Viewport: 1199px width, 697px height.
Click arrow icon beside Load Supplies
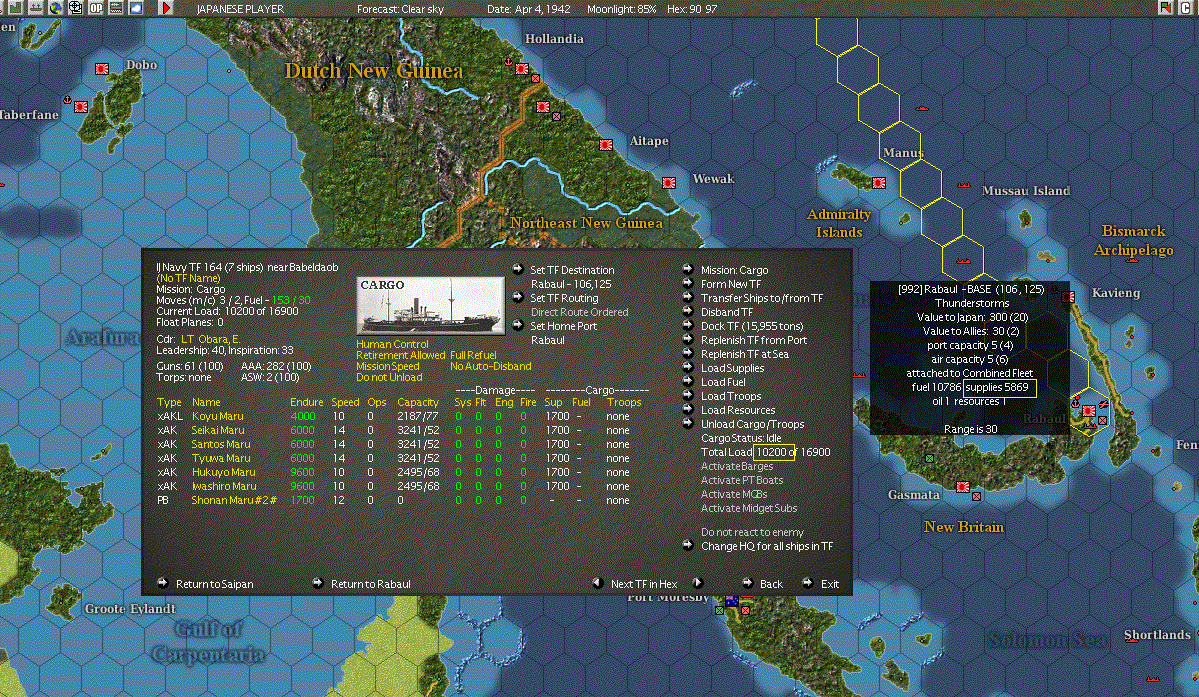(687, 367)
